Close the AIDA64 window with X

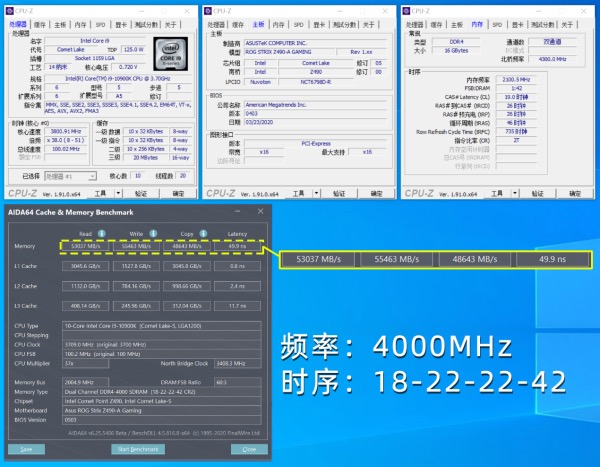[260, 211]
